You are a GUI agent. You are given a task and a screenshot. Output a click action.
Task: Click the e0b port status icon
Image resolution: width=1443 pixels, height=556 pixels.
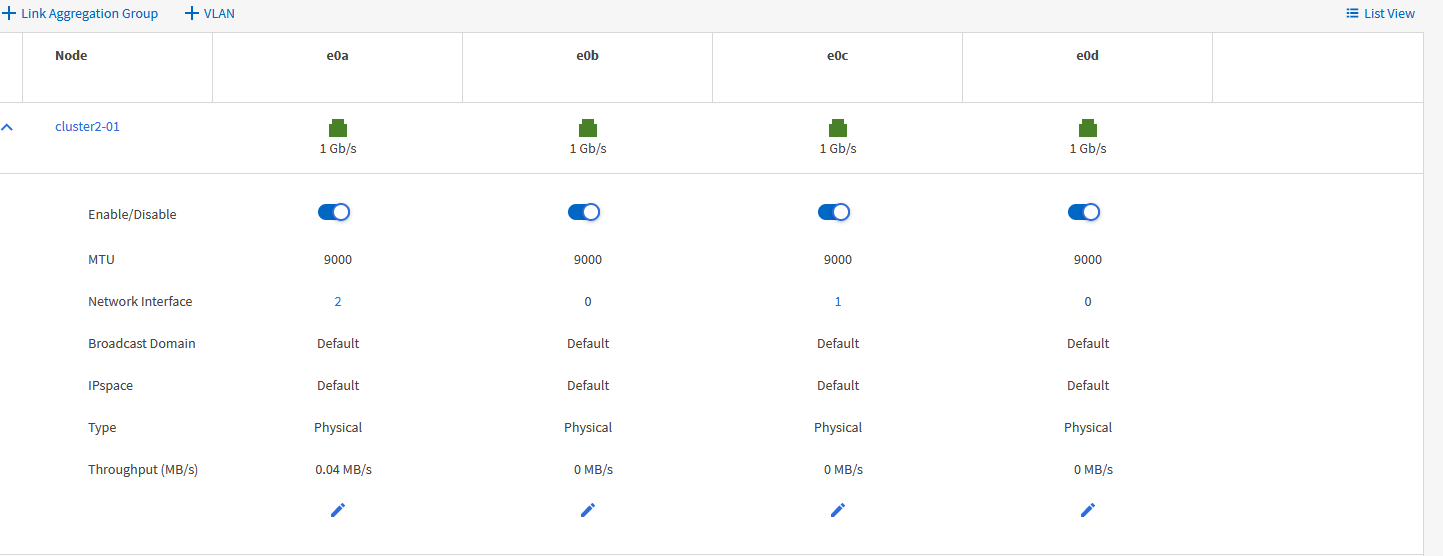[x=588, y=128]
